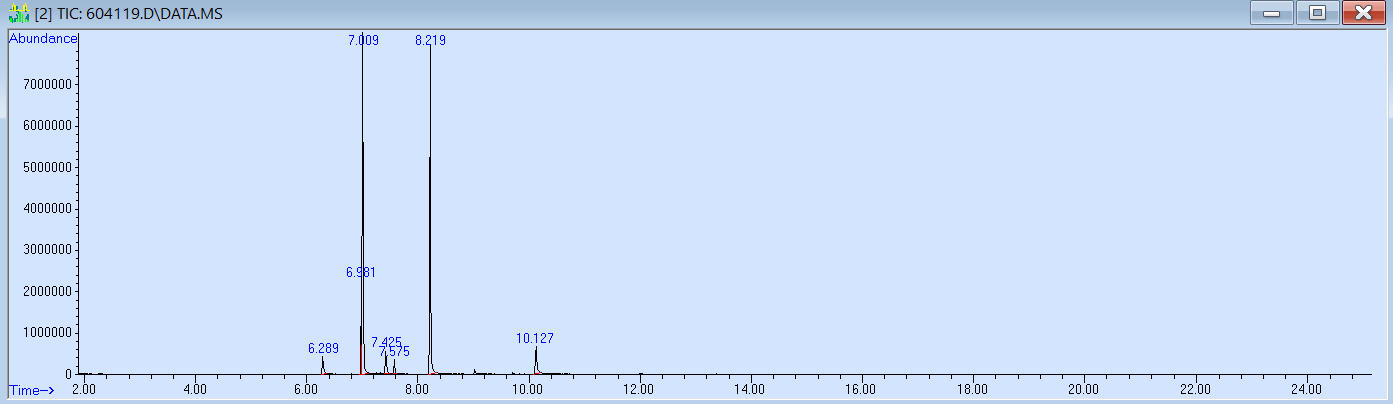Minimize the TIC chromatogram window
Image resolution: width=1393 pixels, height=404 pixels.
pos(1272,13)
